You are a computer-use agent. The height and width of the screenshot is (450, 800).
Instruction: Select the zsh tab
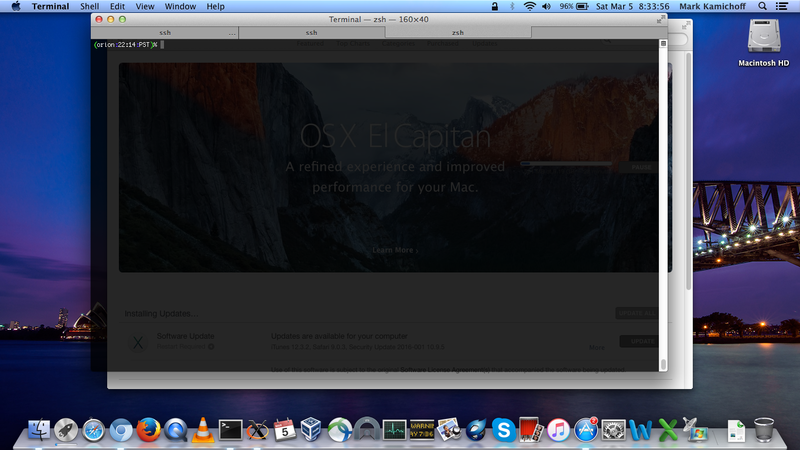tap(458, 32)
